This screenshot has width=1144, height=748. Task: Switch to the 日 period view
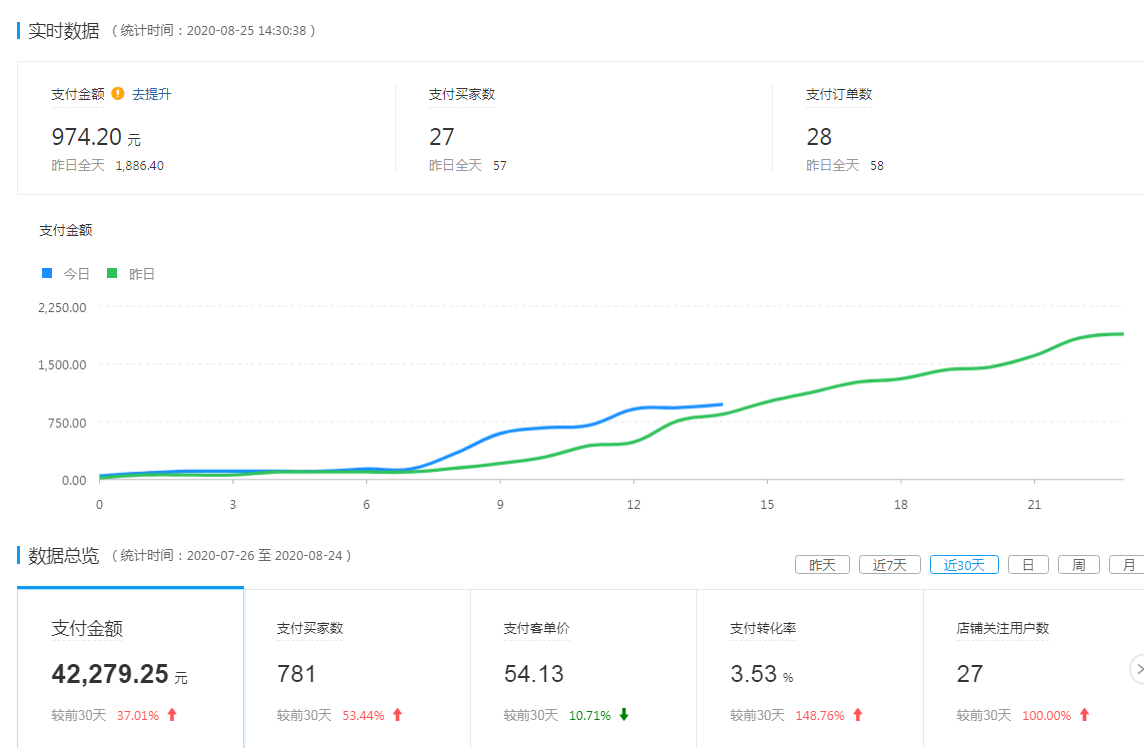[x=1028, y=565]
